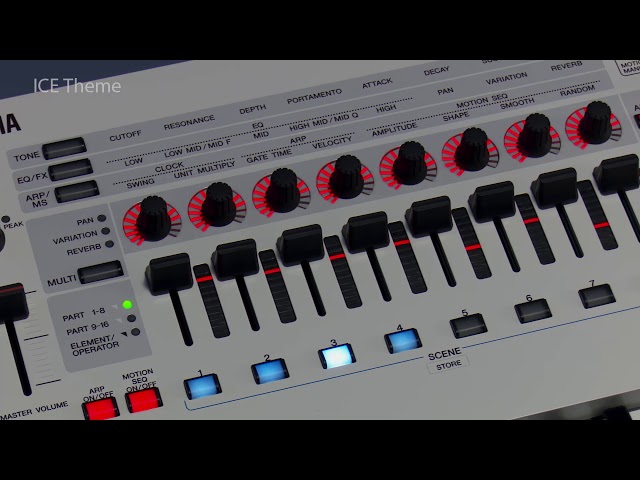This screenshot has width=640, height=480.
Task: Click the CLOCK label text
Action: [169, 167]
